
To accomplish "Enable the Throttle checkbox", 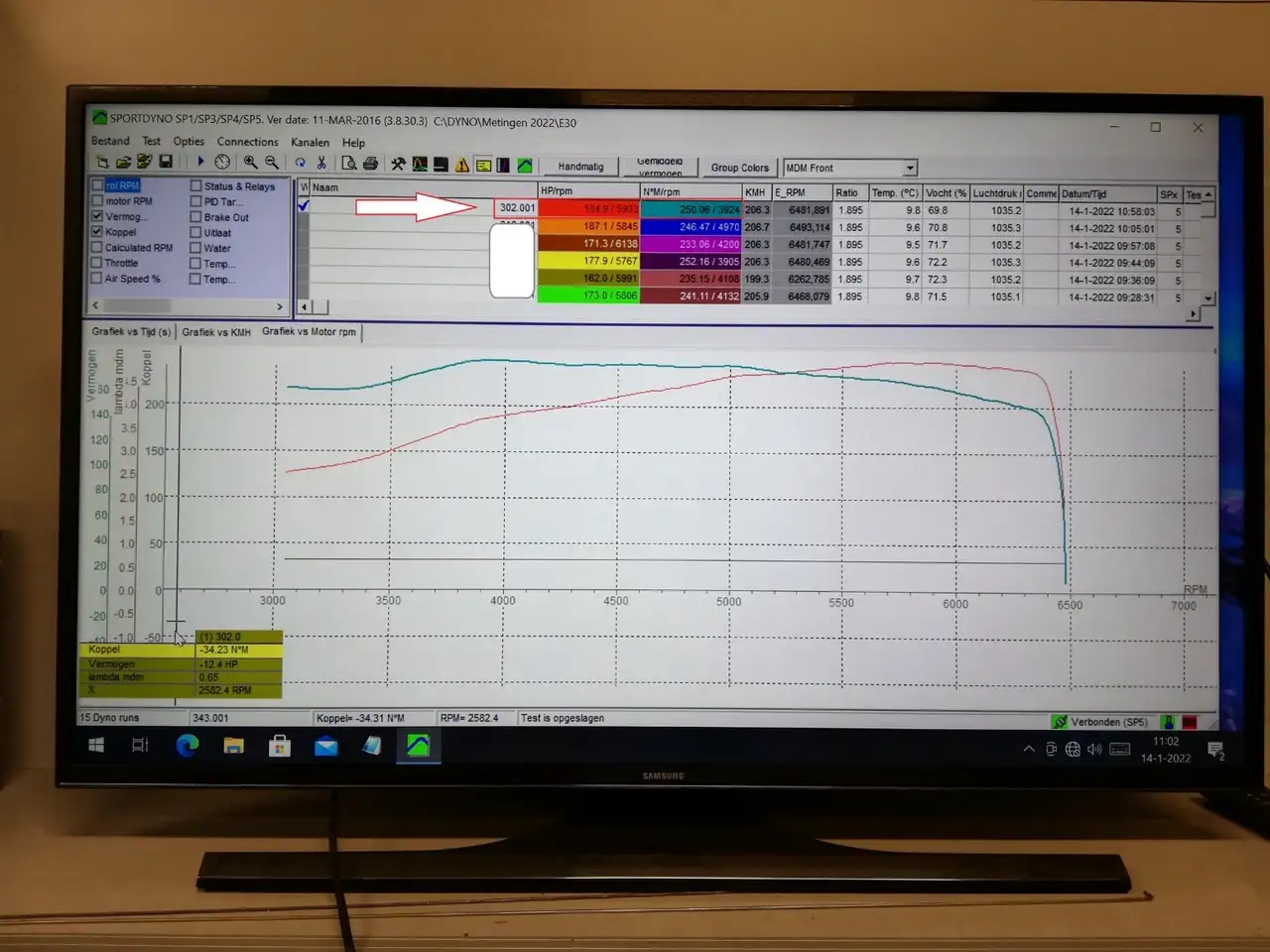I will coord(97,263).
